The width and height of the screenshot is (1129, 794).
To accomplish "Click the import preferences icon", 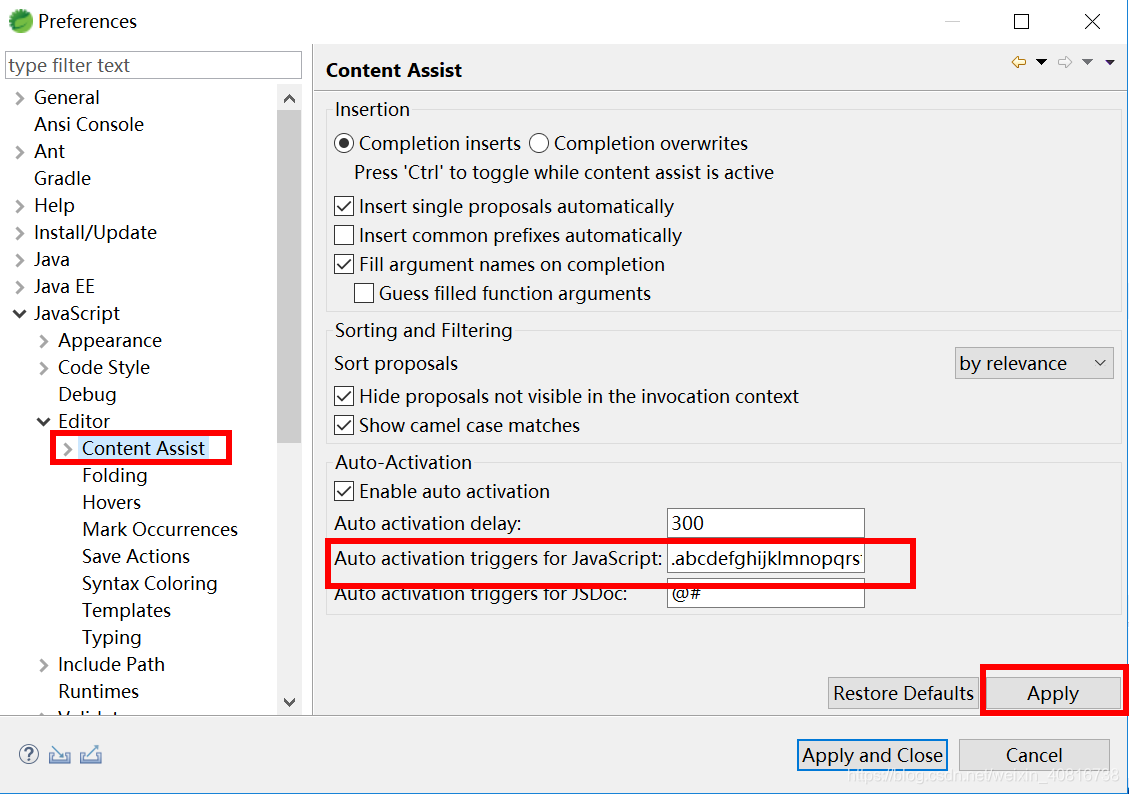I will coord(60,755).
